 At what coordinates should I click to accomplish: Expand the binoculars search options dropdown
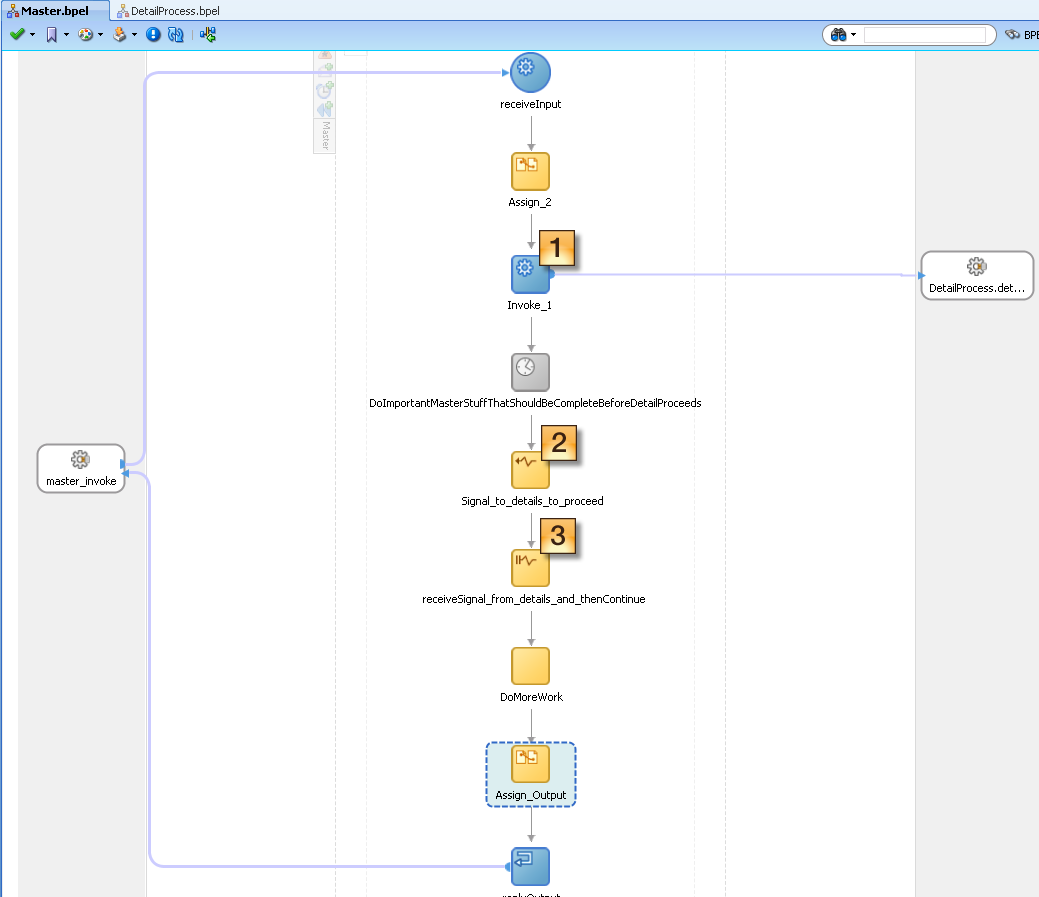point(853,35)
